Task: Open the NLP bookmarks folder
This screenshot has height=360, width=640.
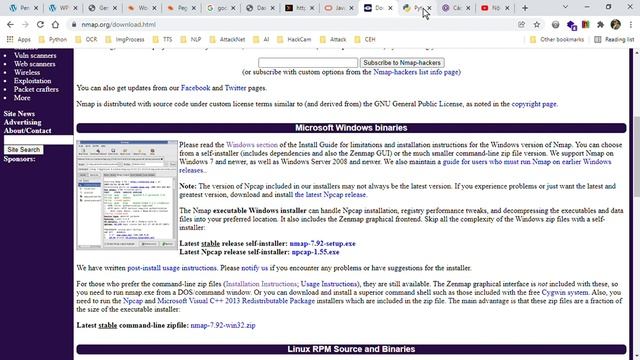Action: tap(191, 40)
